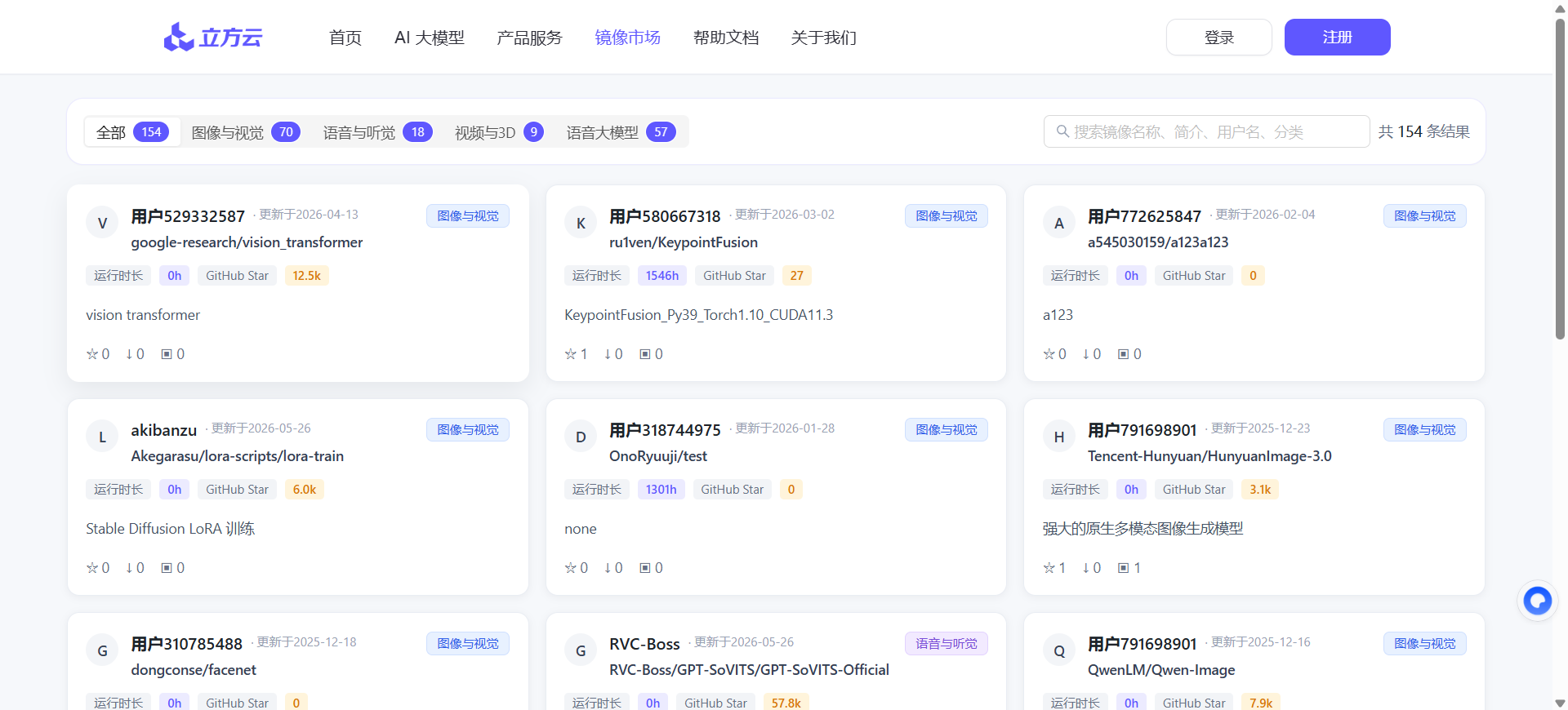Click avatar G on the dongconse/facenet card

(102, 650)
